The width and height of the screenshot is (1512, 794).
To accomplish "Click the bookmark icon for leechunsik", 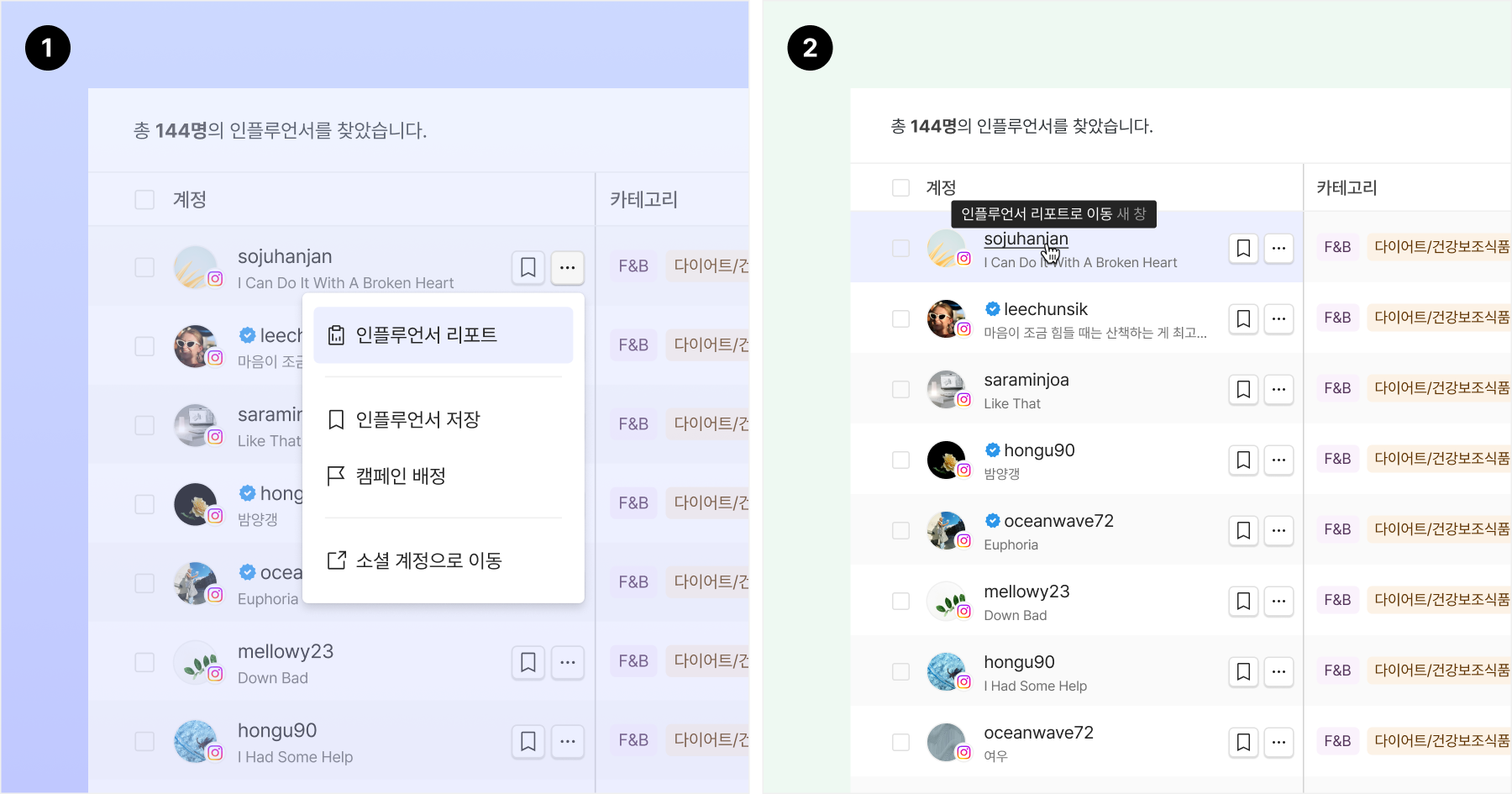I will pos(1243,318).
